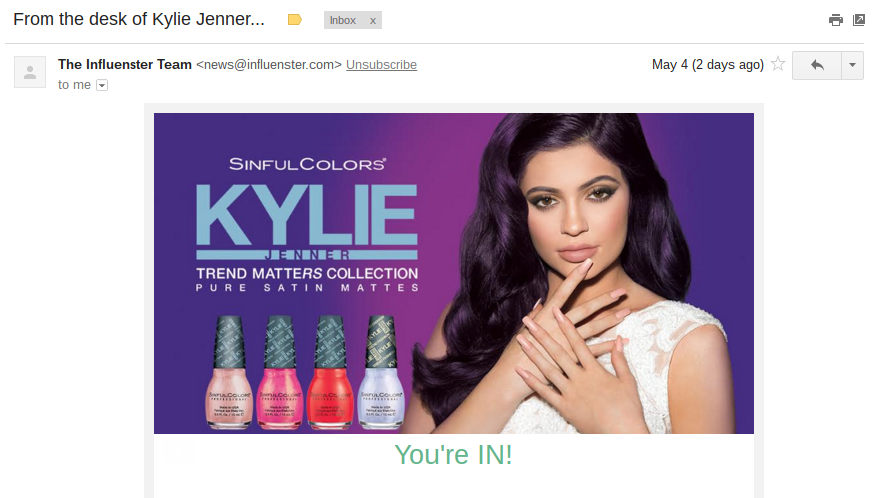The width and height of the screenshot is (875, 498).
Task: Click the sender avatar placeholder
Action: point(30,72)
